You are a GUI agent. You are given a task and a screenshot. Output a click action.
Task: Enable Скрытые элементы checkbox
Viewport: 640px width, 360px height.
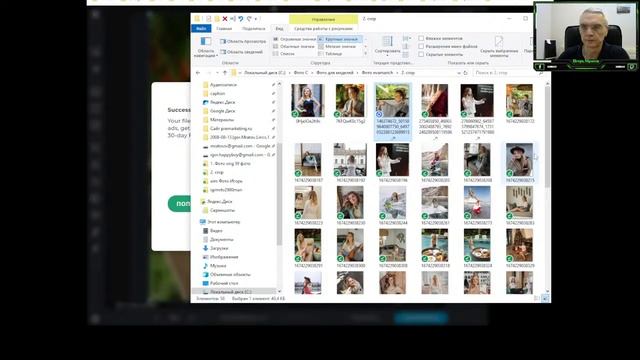coord(421,54)
